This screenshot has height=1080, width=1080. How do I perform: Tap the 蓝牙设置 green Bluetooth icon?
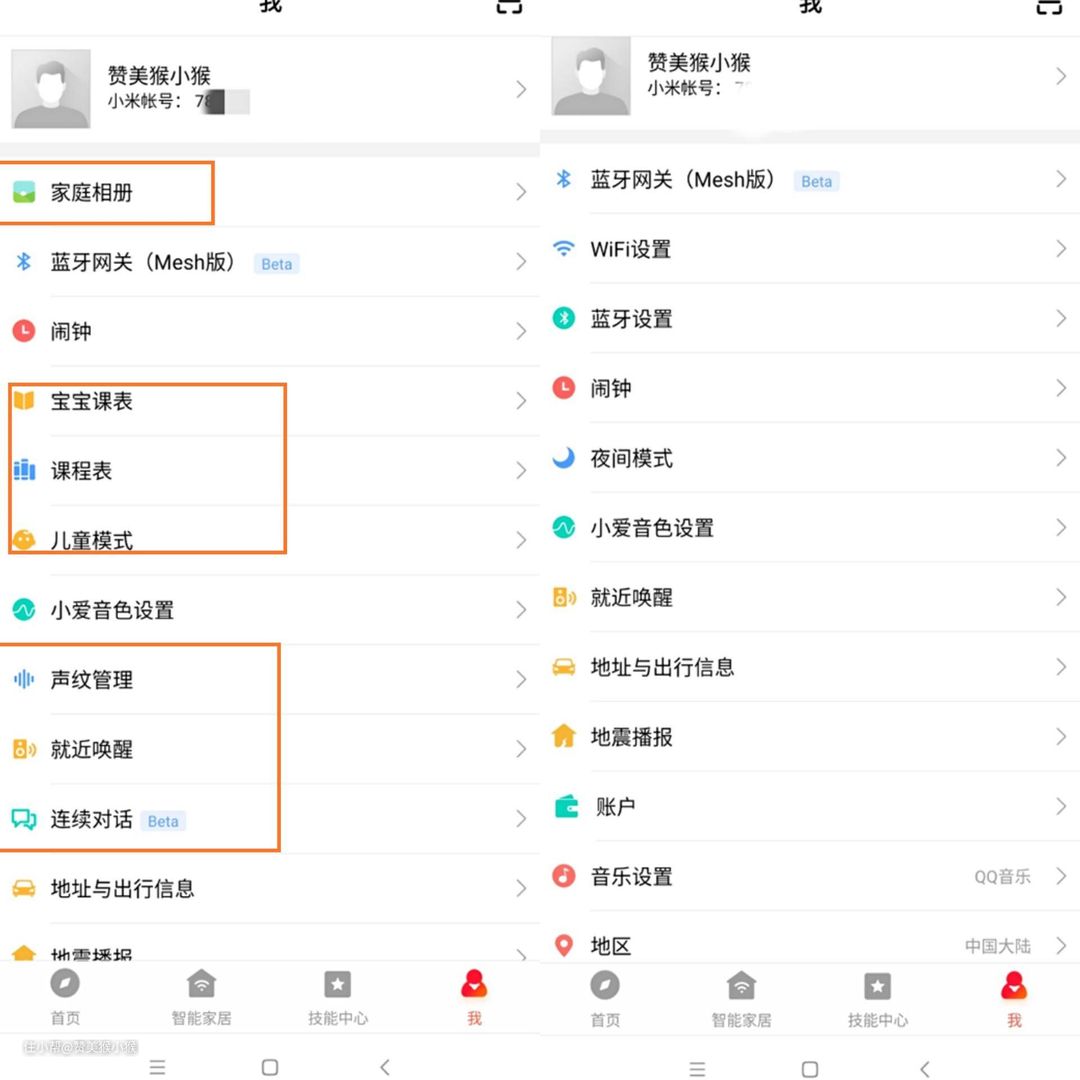pos(564,318)
